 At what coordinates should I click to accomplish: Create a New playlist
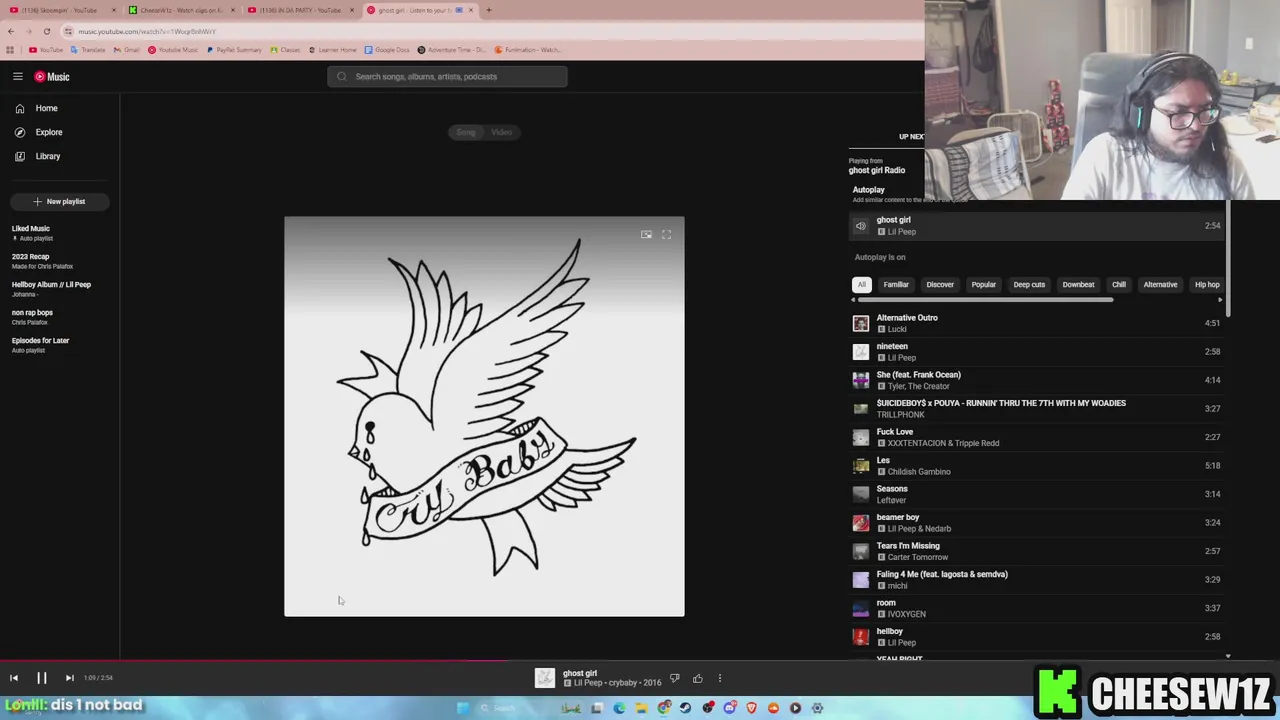[x=59, y=201]
